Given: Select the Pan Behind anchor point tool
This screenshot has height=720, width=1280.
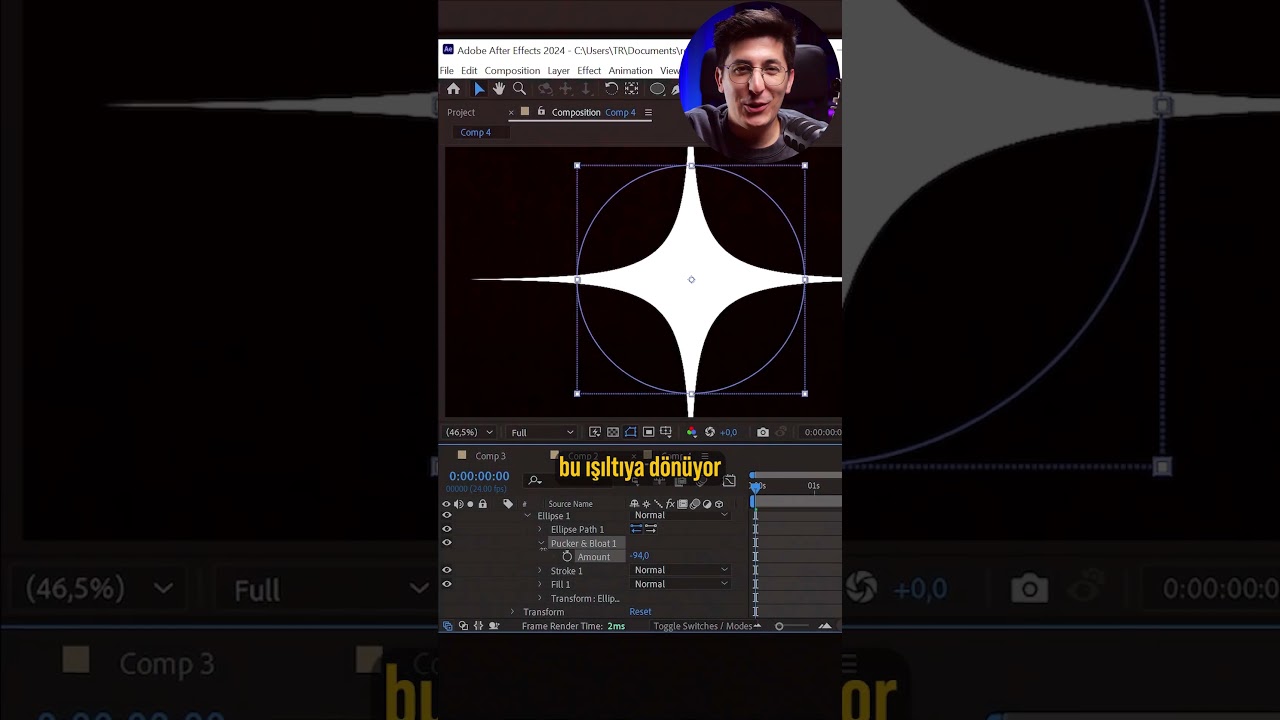Looking at the screenshot, I should click(631, 89).
